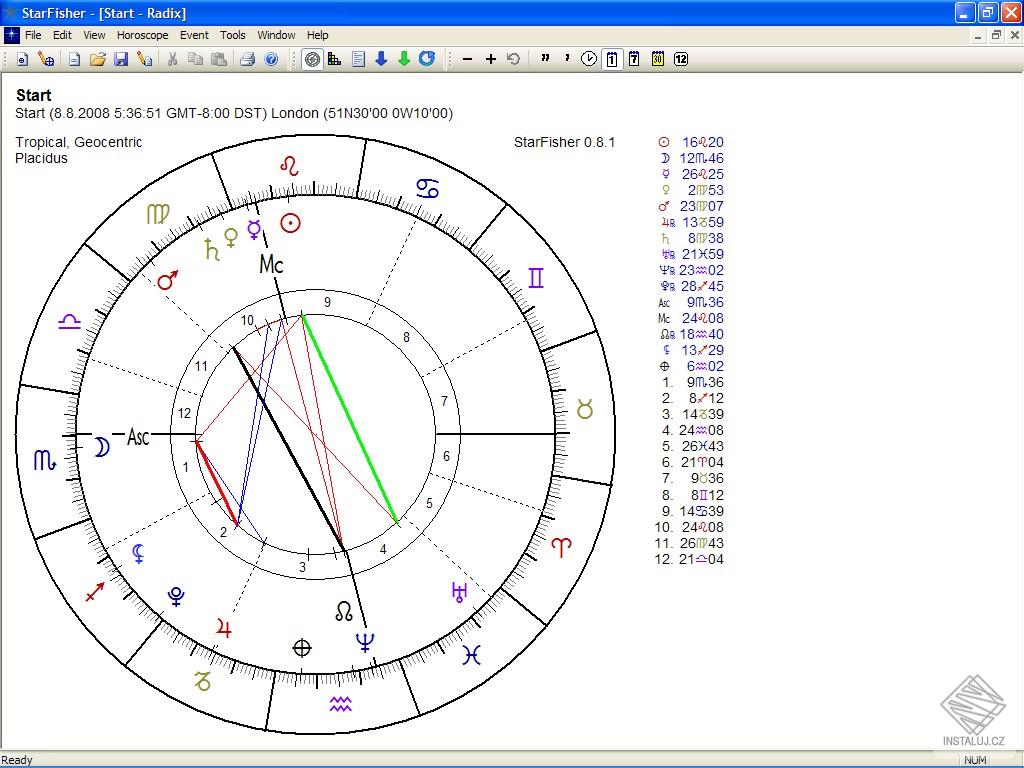1024x768 pixels.
Task: Print the horoscope using the printer icon
Action: pyautogui.click(x=247, y=59)
